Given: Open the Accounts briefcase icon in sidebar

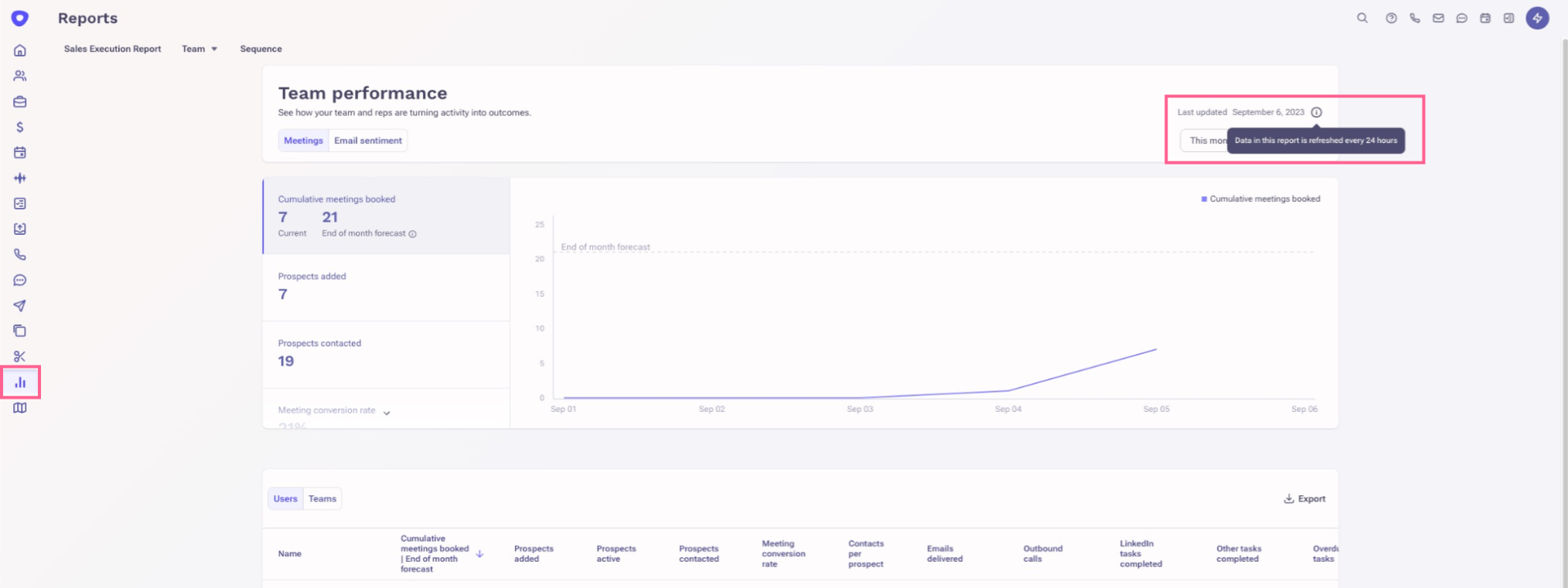Looking at the screenshot, I should [x=20, y=101].
